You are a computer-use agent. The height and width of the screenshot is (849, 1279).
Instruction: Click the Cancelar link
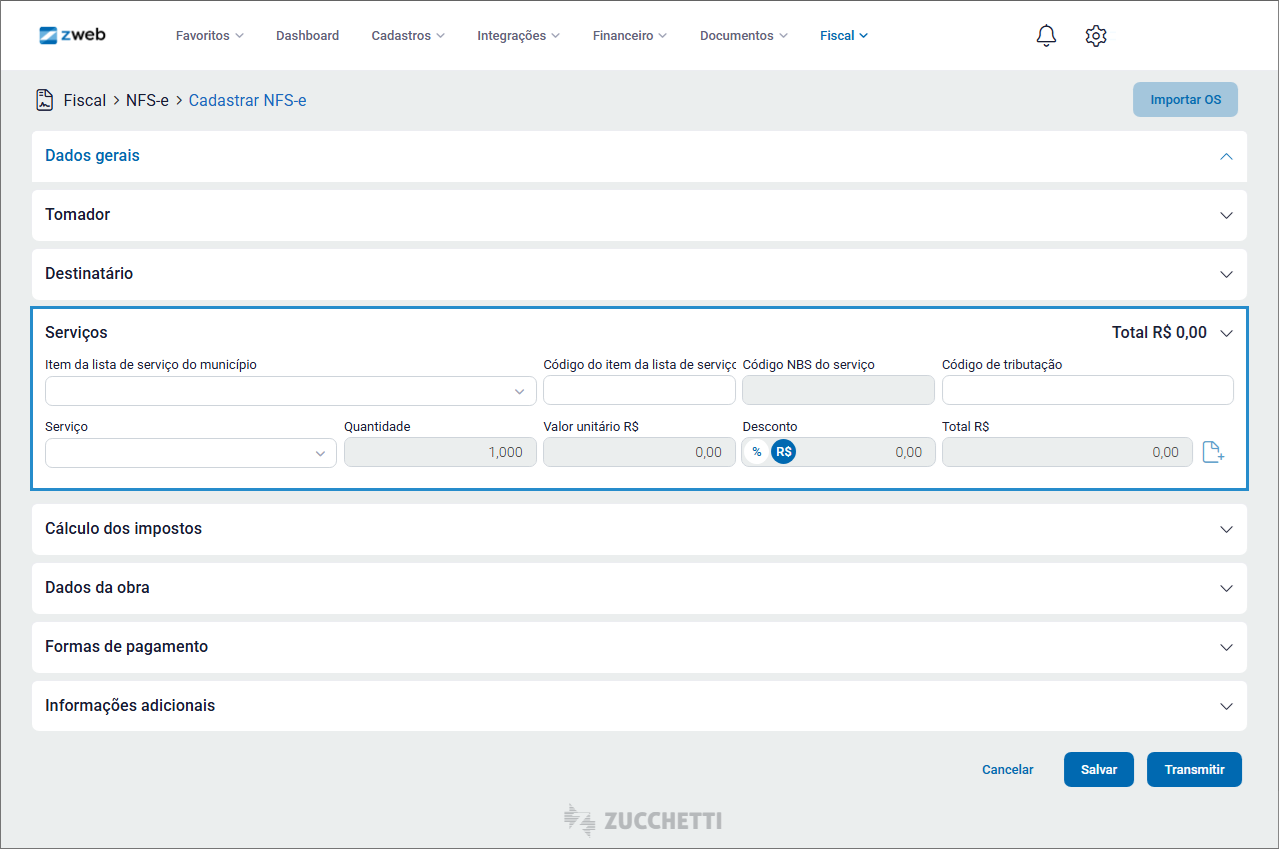click(x=1007, y=770)
